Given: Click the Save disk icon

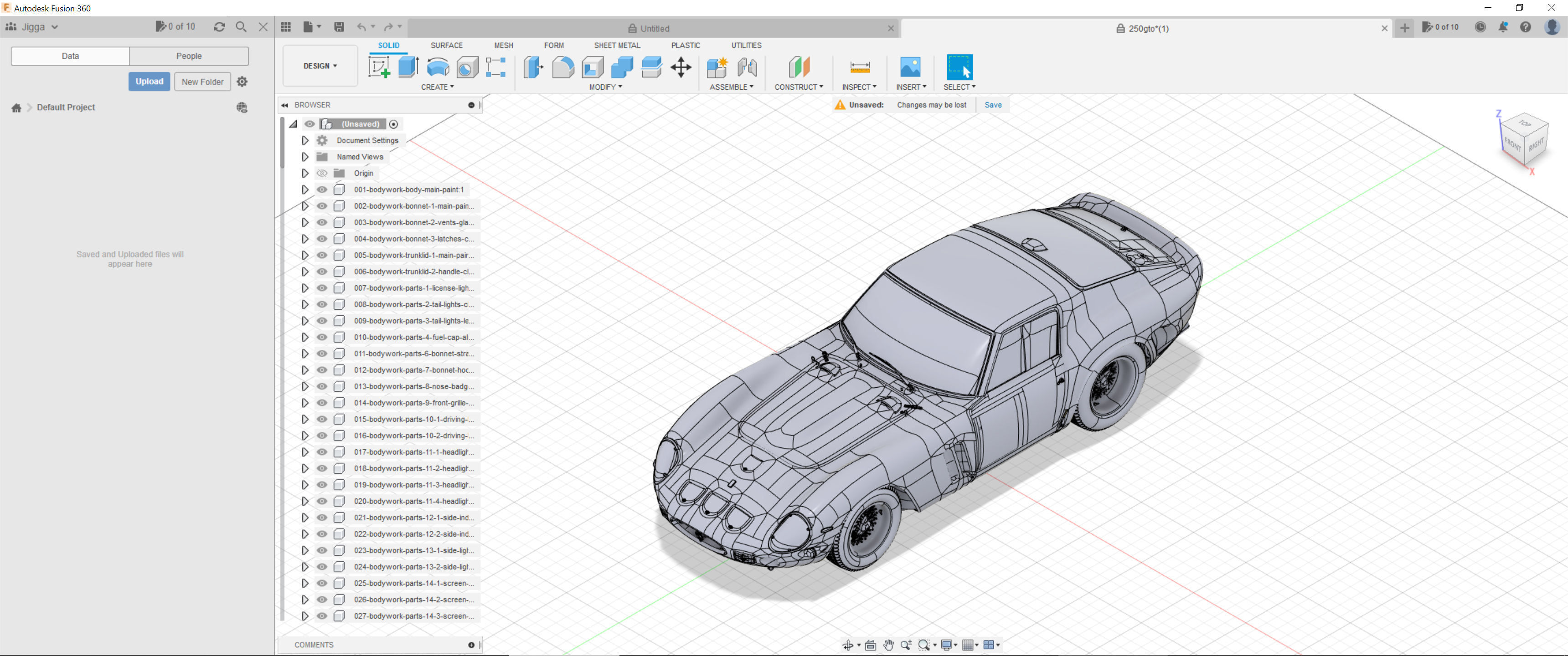Looking at the screenshot, I should (339, 27).
